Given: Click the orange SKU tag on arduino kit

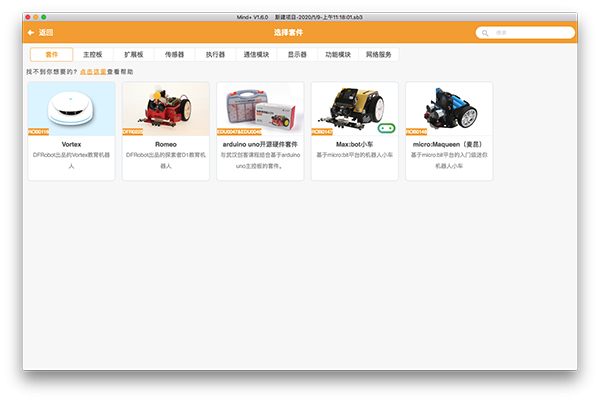Looking at the screenshot, I should (x=239, y=132).
